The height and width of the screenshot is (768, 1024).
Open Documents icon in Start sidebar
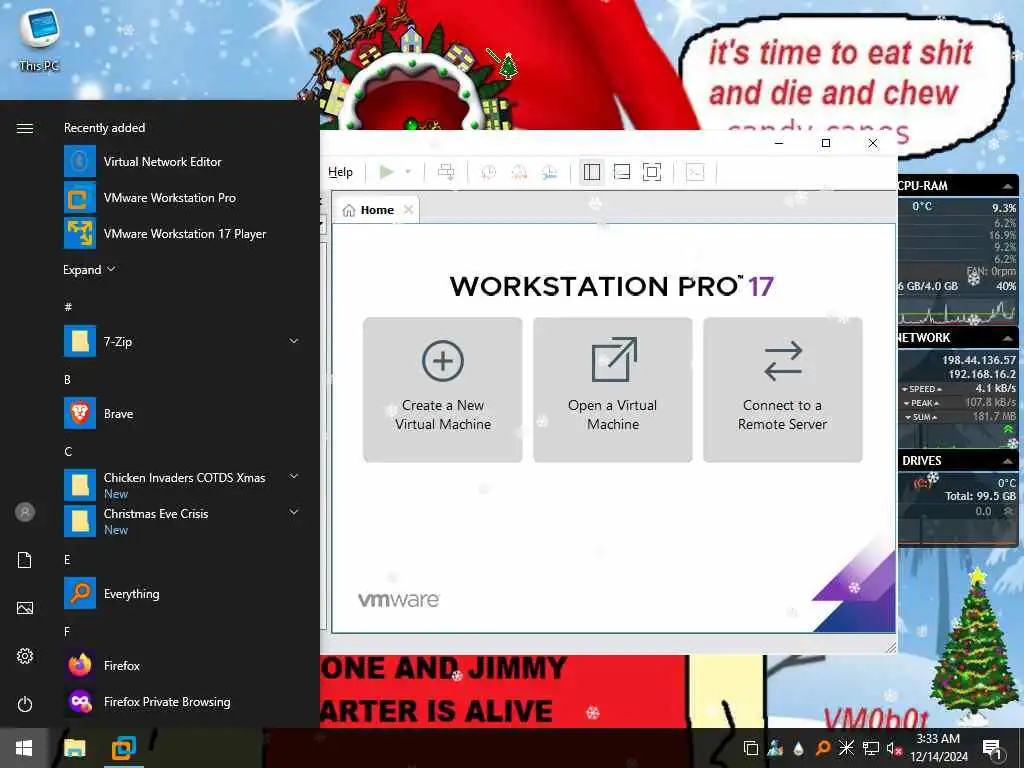(25, 560)
